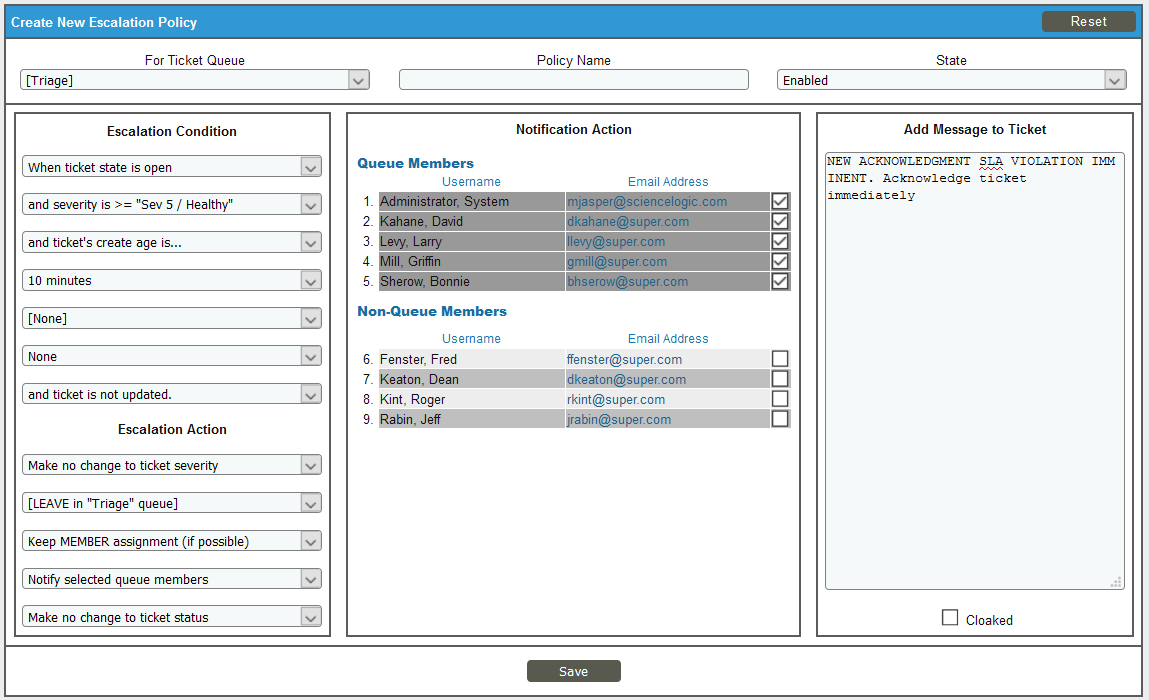The height and width of the screenshot is (700, 1149).
Task: Open the severity condition dropdown
Action: pos(172,205)
